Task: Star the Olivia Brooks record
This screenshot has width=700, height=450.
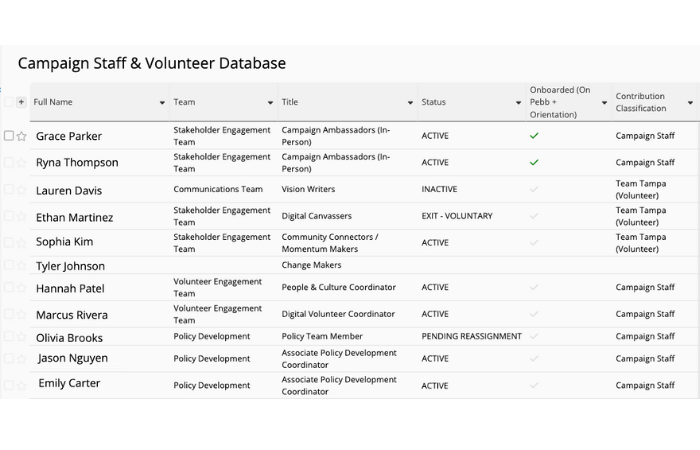Action: tap(21, 338)
